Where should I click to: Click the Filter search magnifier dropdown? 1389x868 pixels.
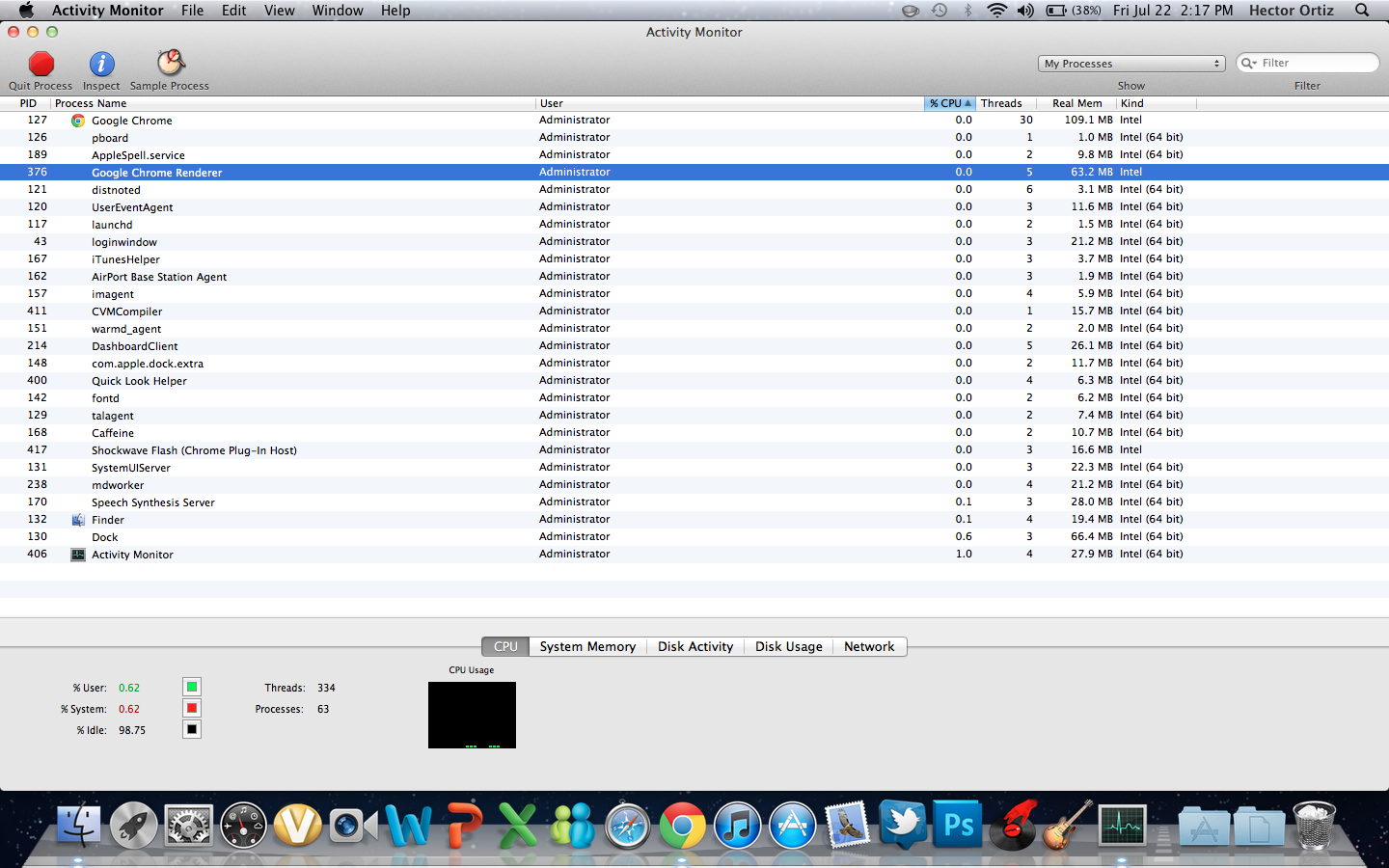coord(1248,63)
